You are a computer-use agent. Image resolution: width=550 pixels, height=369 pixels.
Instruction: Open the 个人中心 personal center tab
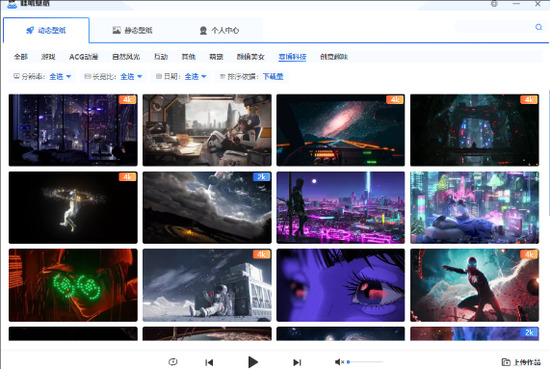point(219,31)
